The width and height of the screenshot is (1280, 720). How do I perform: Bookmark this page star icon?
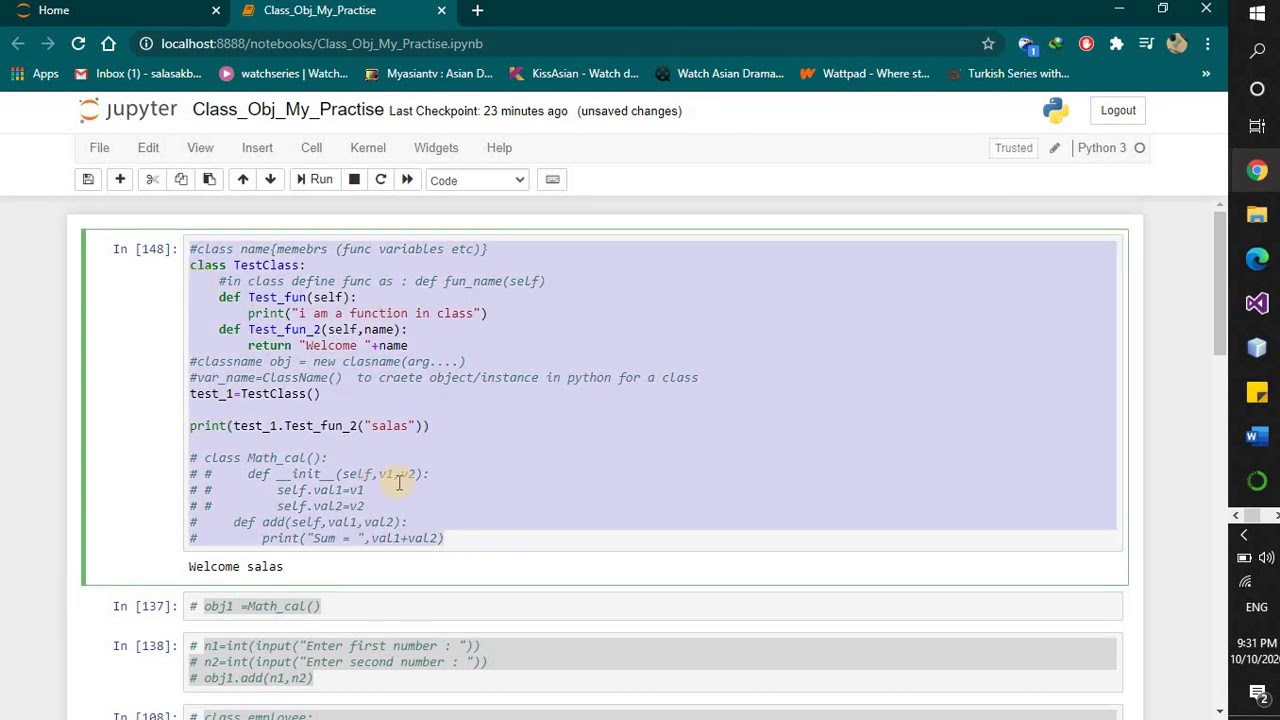pos(988,44)
